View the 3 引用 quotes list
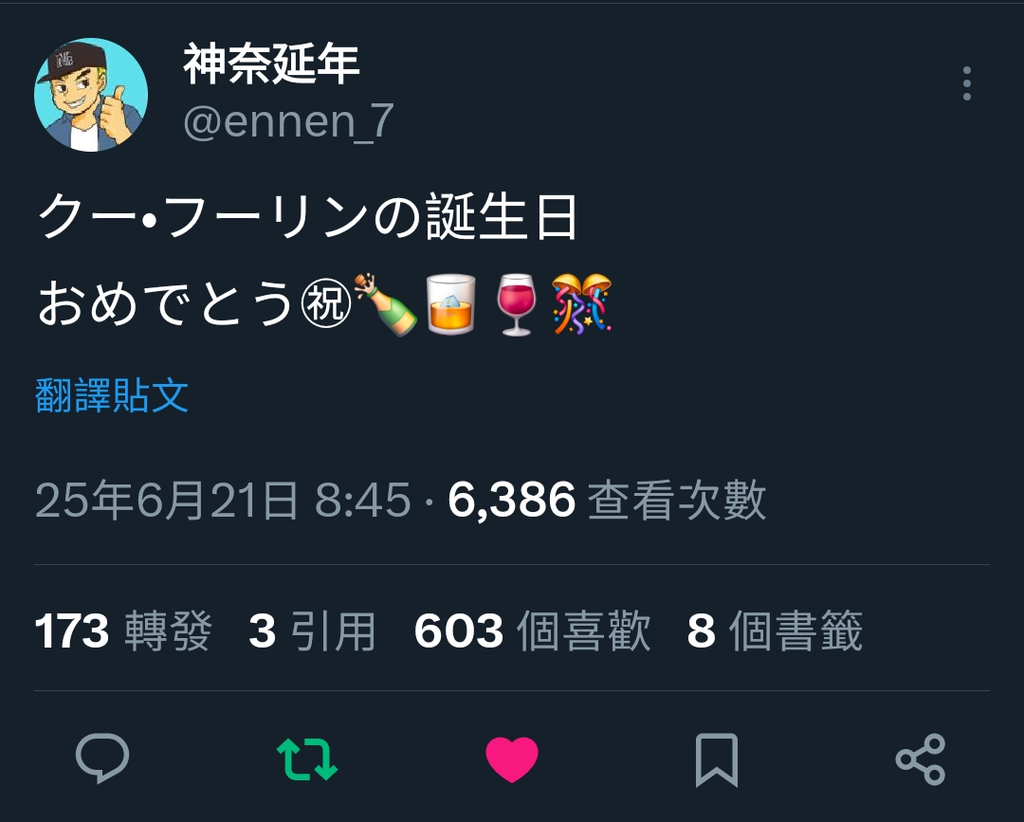 click(312, 631)
